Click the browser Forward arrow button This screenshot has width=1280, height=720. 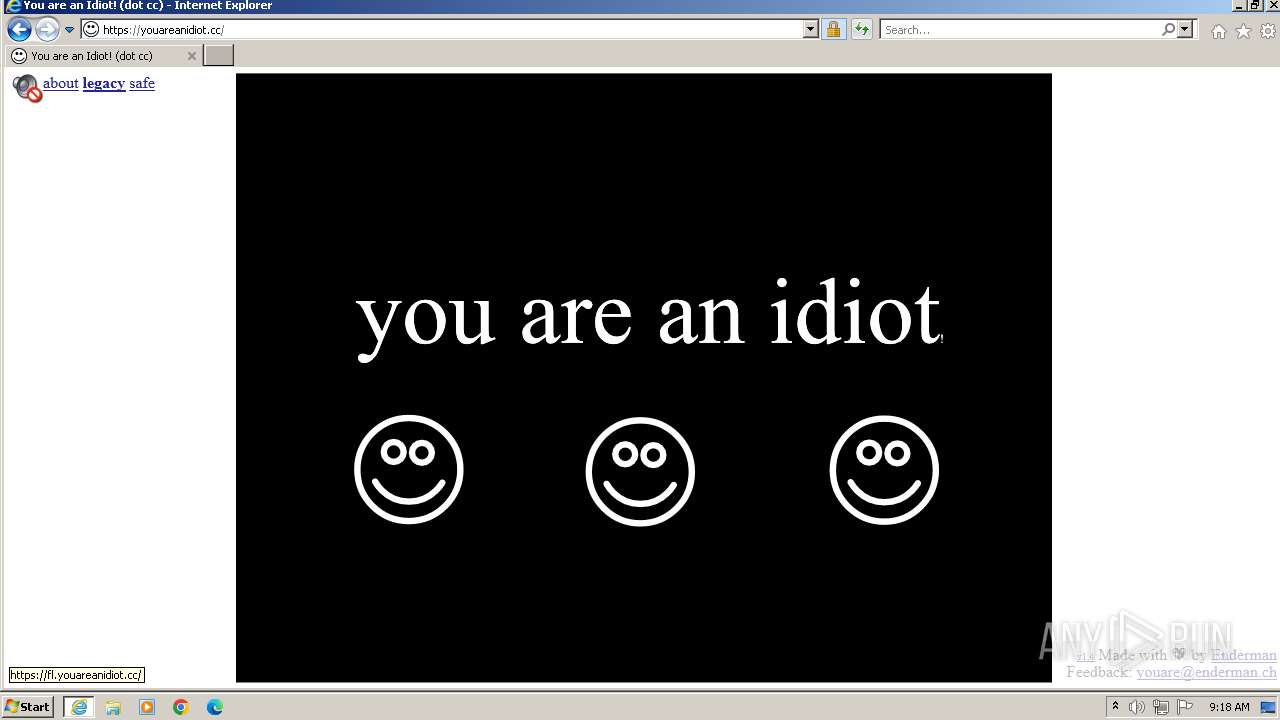[x=47, y=29]
